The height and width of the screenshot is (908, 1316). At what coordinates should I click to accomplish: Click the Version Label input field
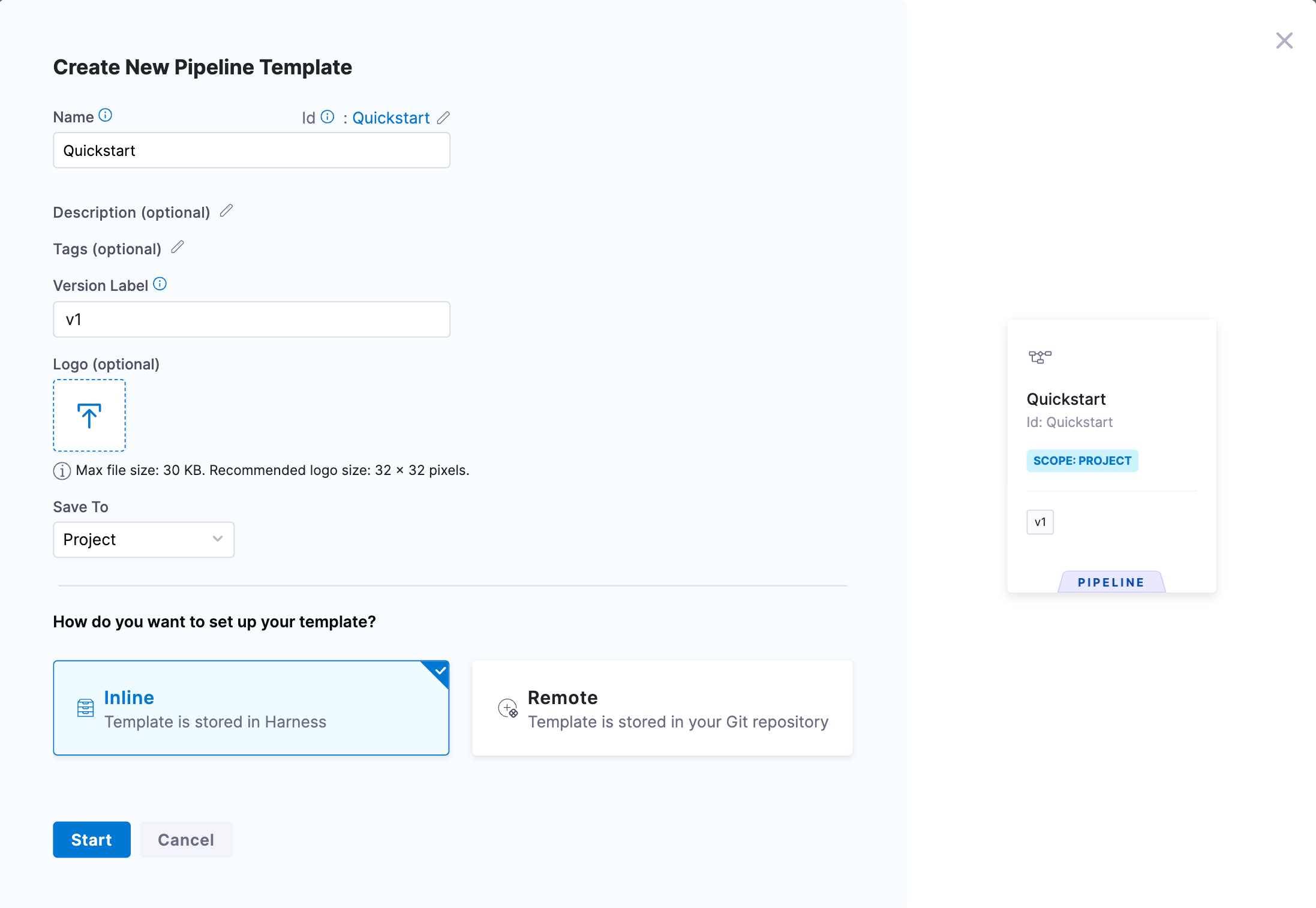251,319
